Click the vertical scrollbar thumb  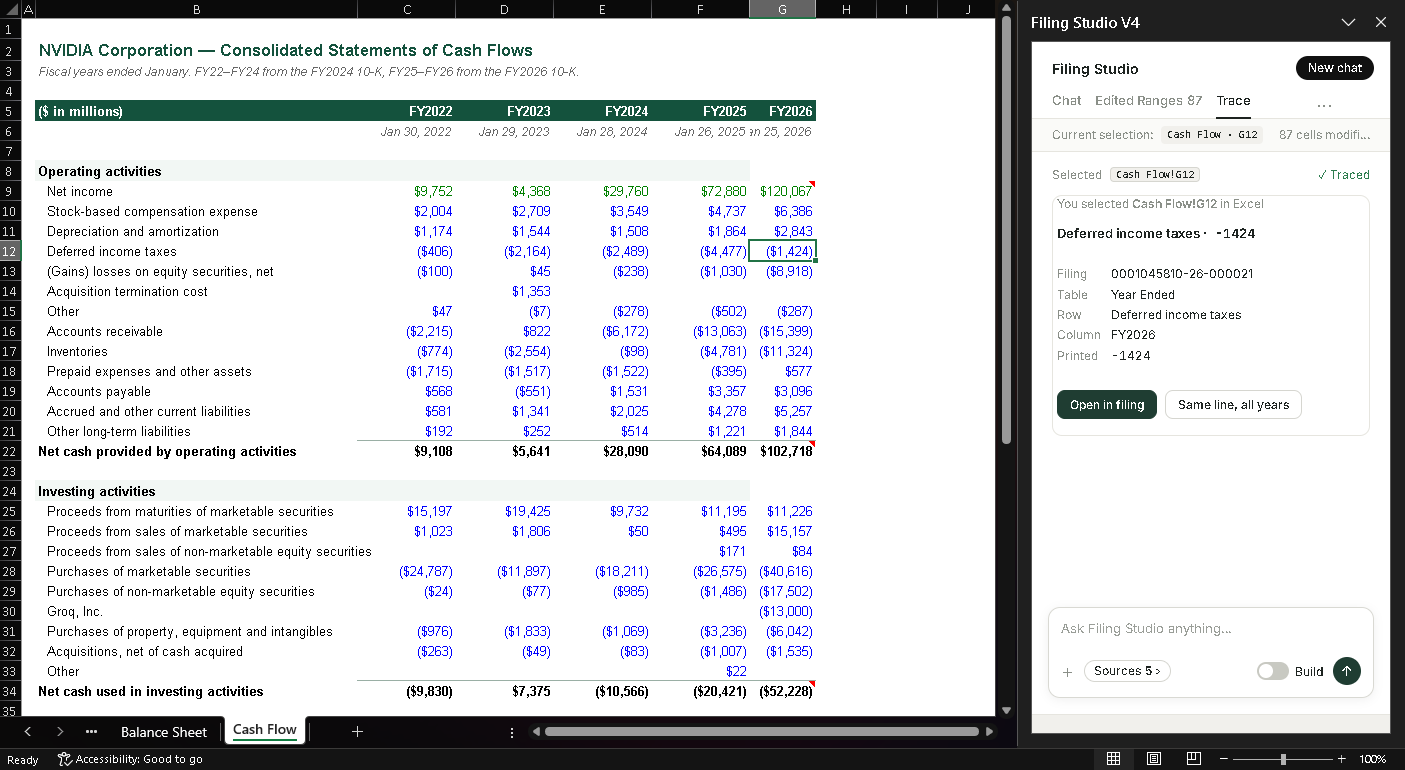(x=1006, y=230)
